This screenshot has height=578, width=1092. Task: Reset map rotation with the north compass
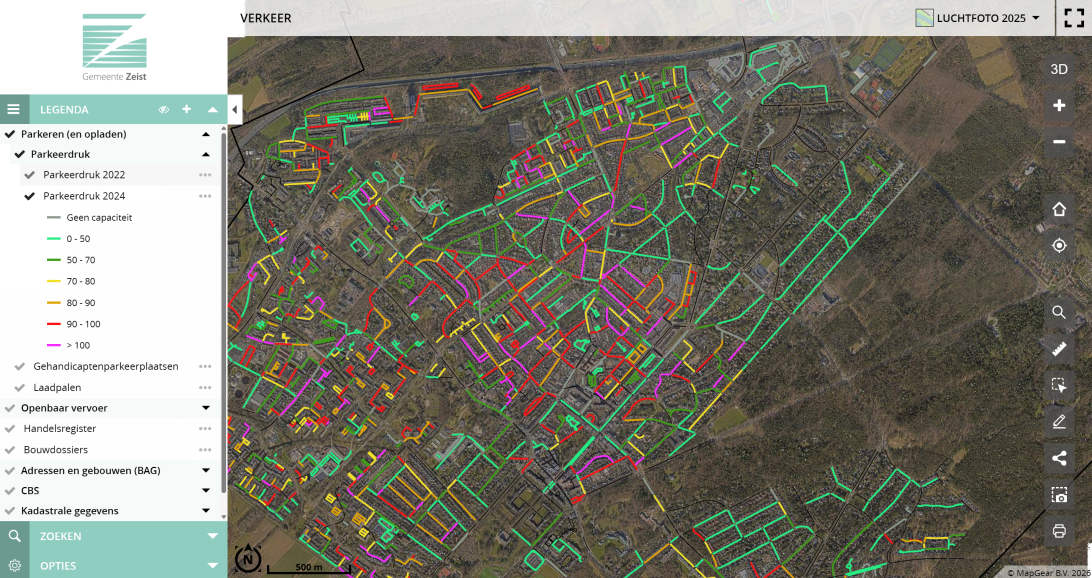click(249, 559)
